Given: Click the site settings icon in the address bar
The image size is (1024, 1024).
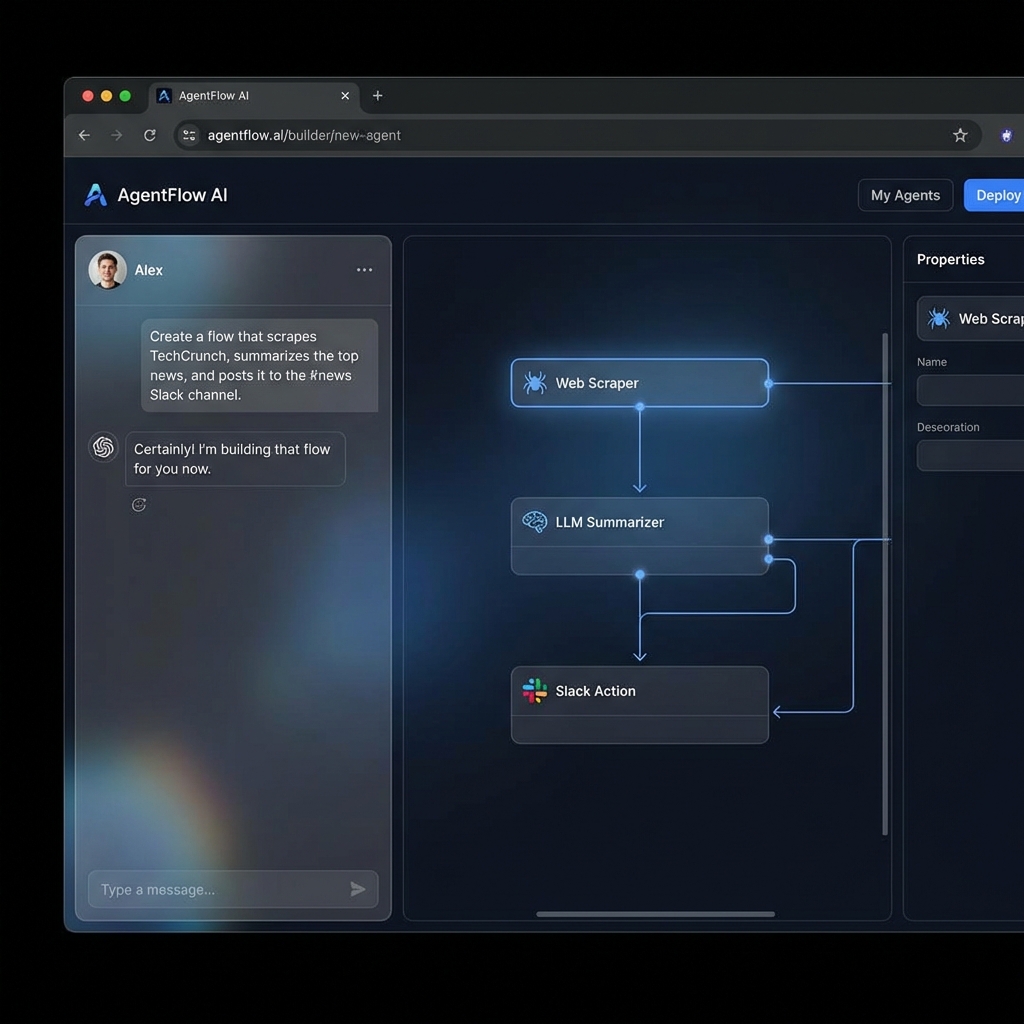Looking at the screenshot, I should (x=188, y=134).
